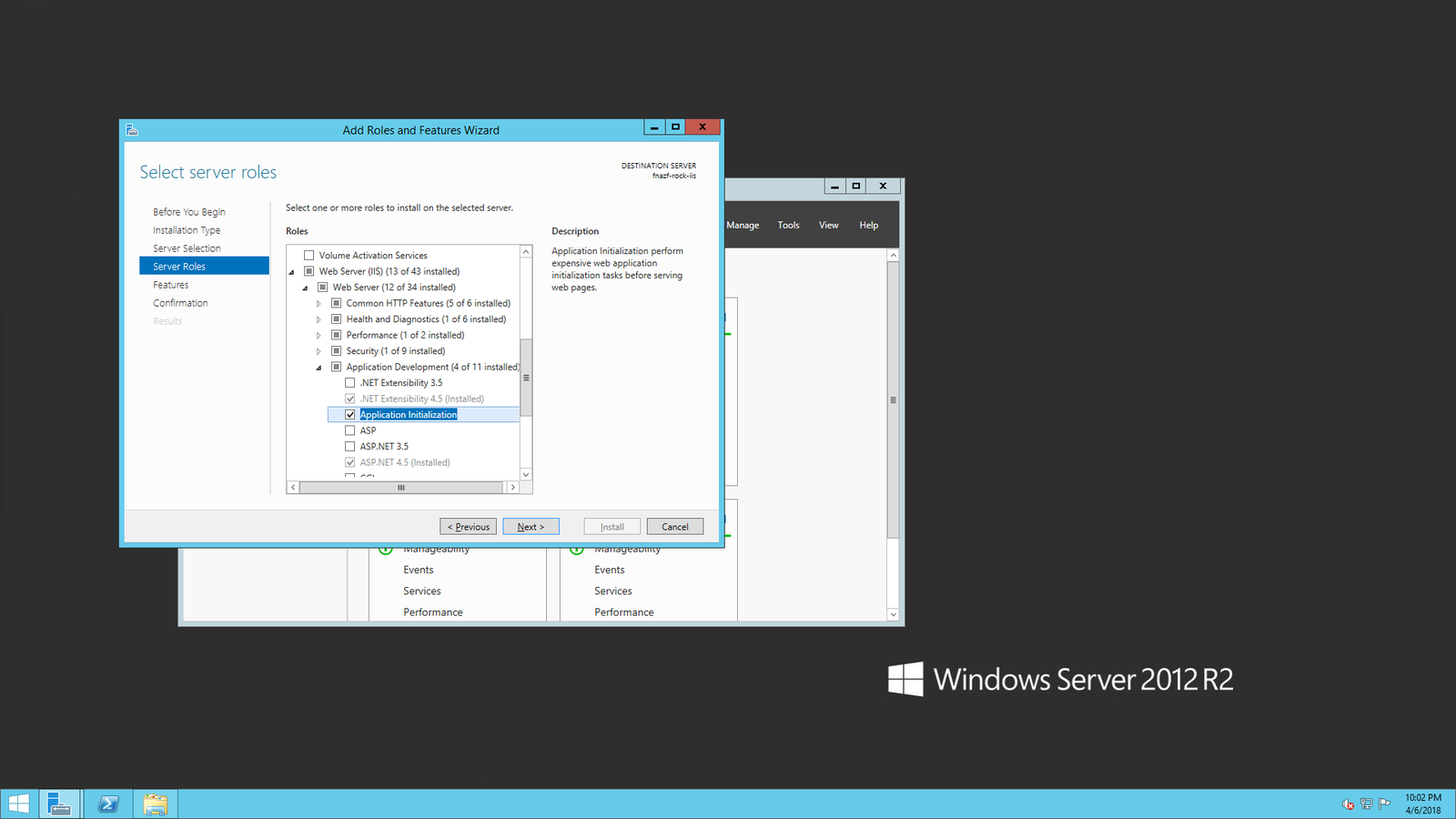Check the Volume Activation Services checkbox

click(308, 256)
